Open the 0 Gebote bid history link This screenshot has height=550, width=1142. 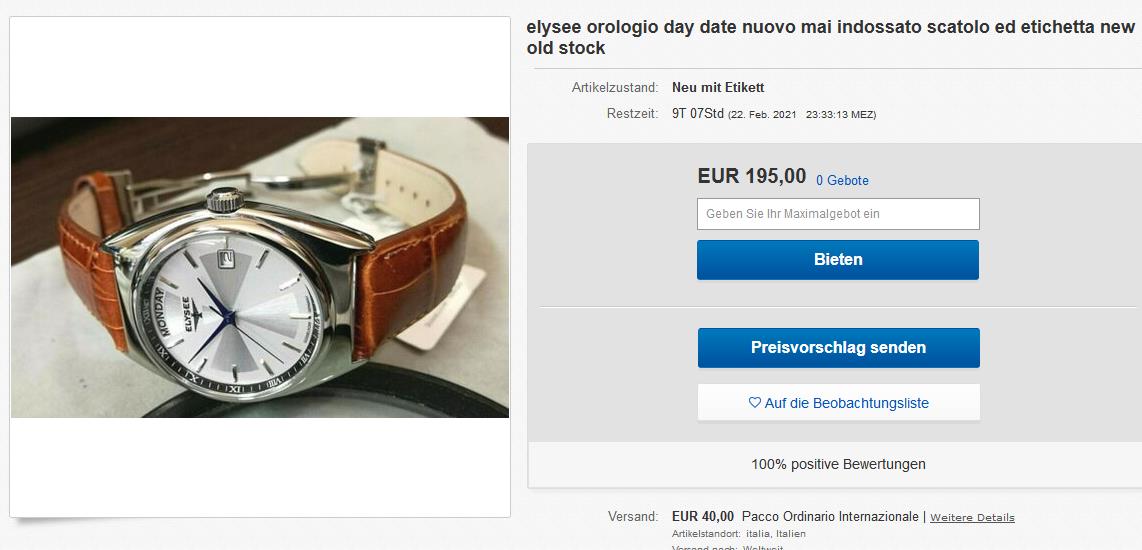[842, 181]
